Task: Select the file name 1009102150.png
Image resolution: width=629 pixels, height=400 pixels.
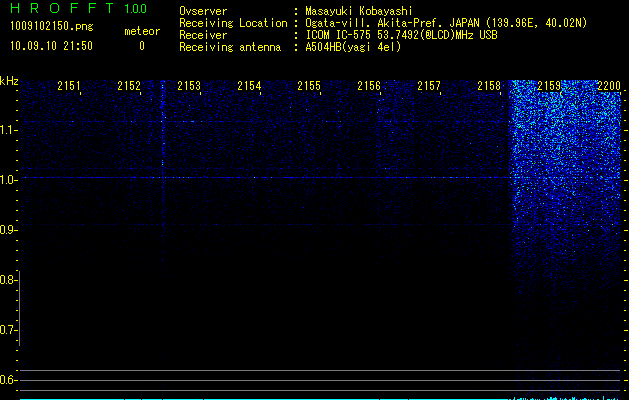Action: tap(52, 26)
